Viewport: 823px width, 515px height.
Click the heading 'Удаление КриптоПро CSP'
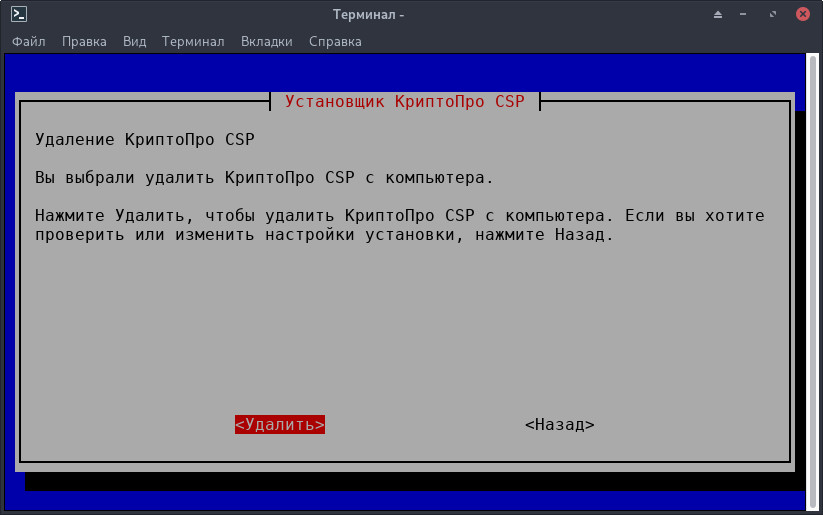coord(145,140)
